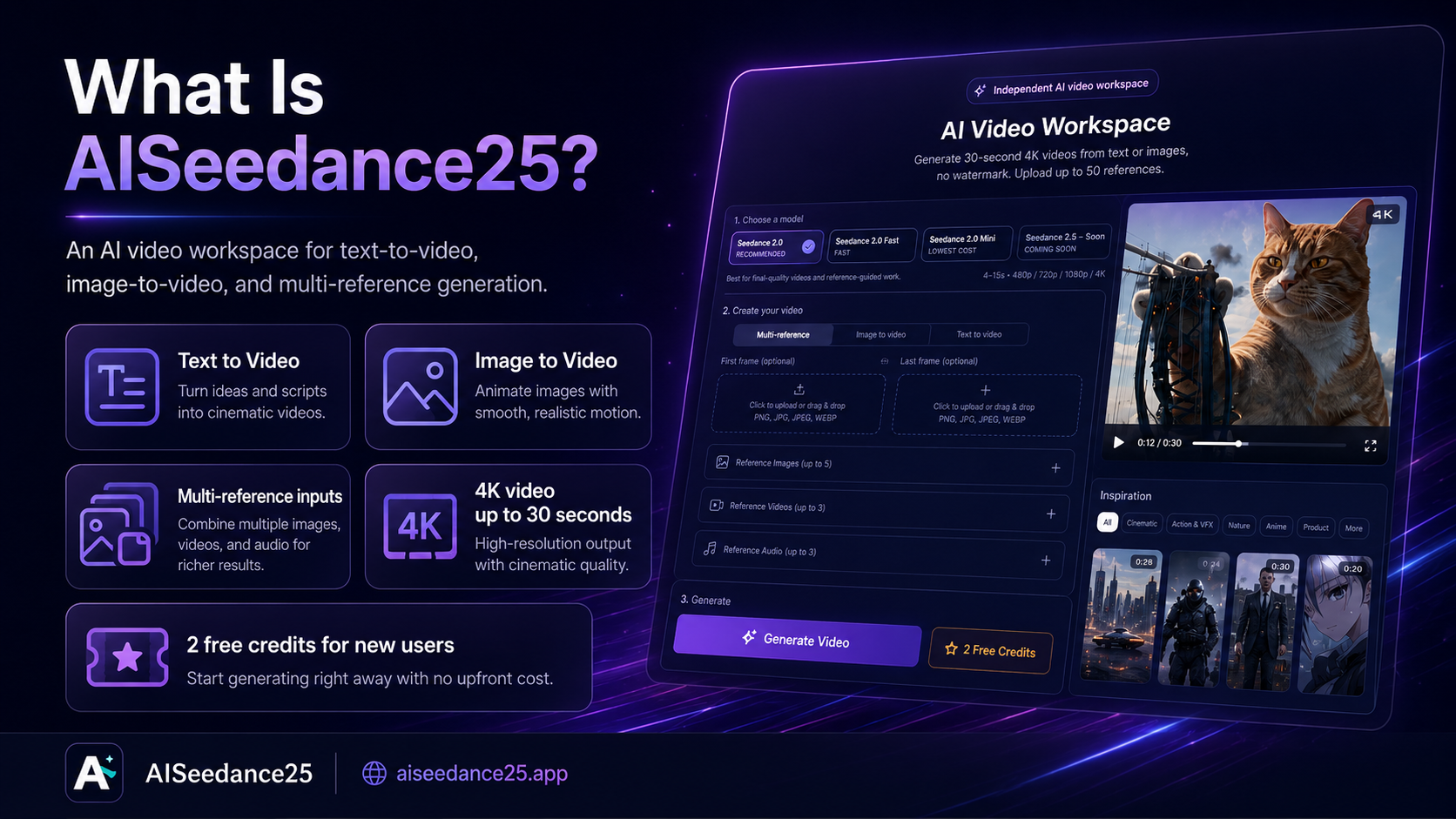Filter inspiration by Product

coord(1316,527)
